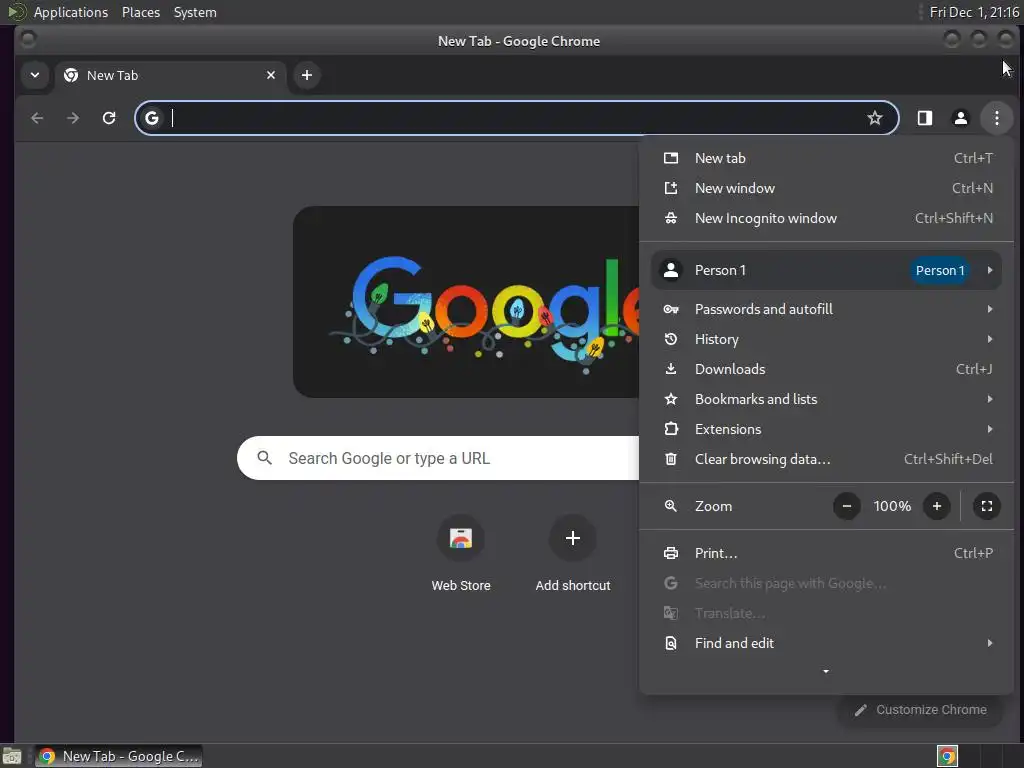Click the 100% zoom level value

(x=892, y=506)
